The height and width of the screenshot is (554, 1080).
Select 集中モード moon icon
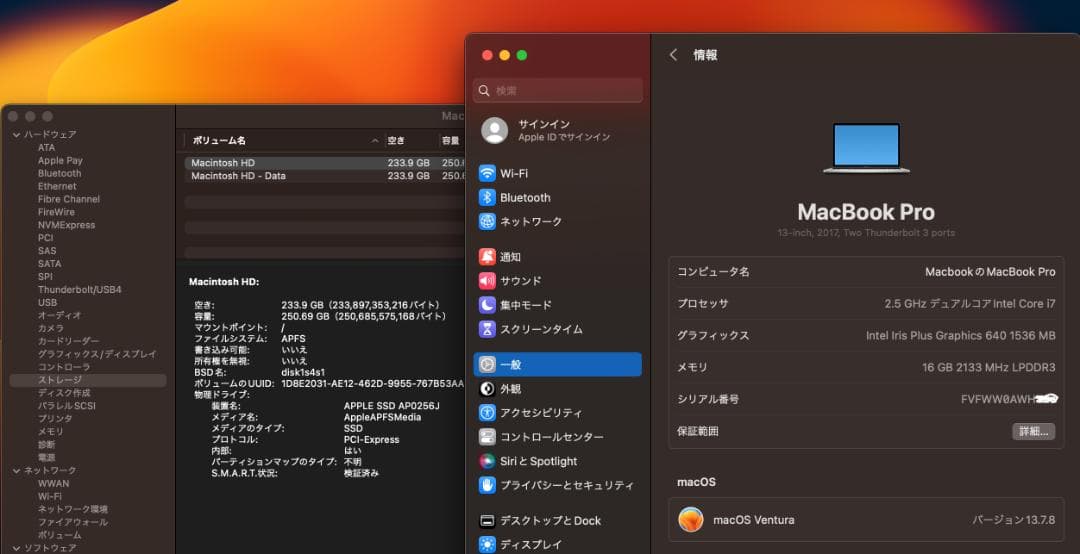[x=487, y=305]
